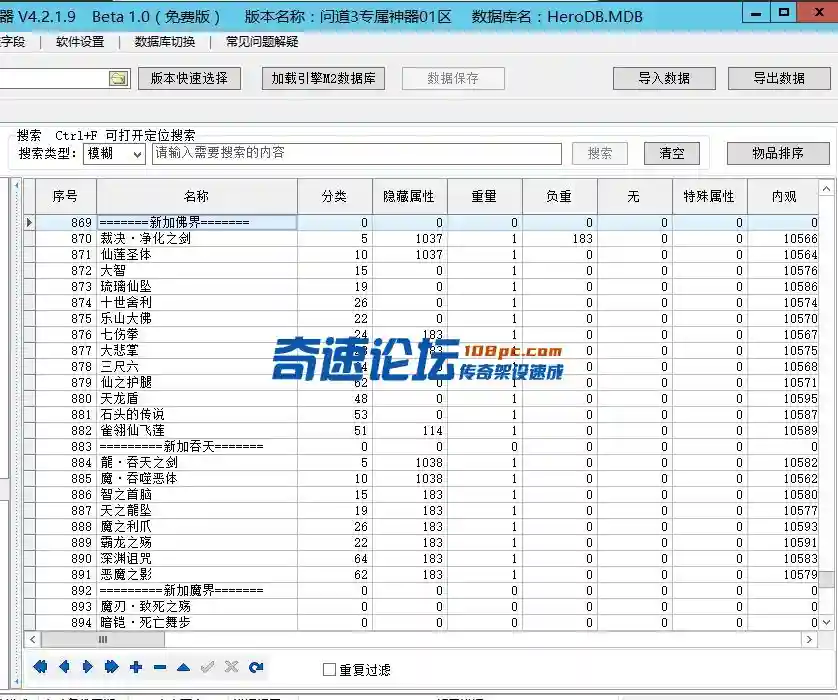Click the 清空 button

coord(672,154)
